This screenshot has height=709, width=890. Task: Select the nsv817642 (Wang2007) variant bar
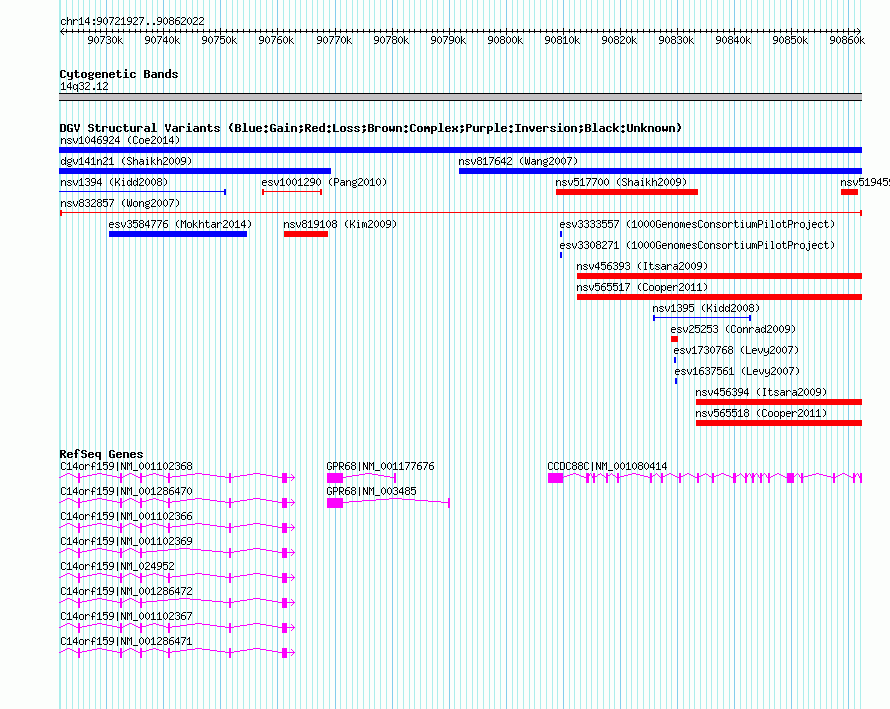click(x=660, y=171)
